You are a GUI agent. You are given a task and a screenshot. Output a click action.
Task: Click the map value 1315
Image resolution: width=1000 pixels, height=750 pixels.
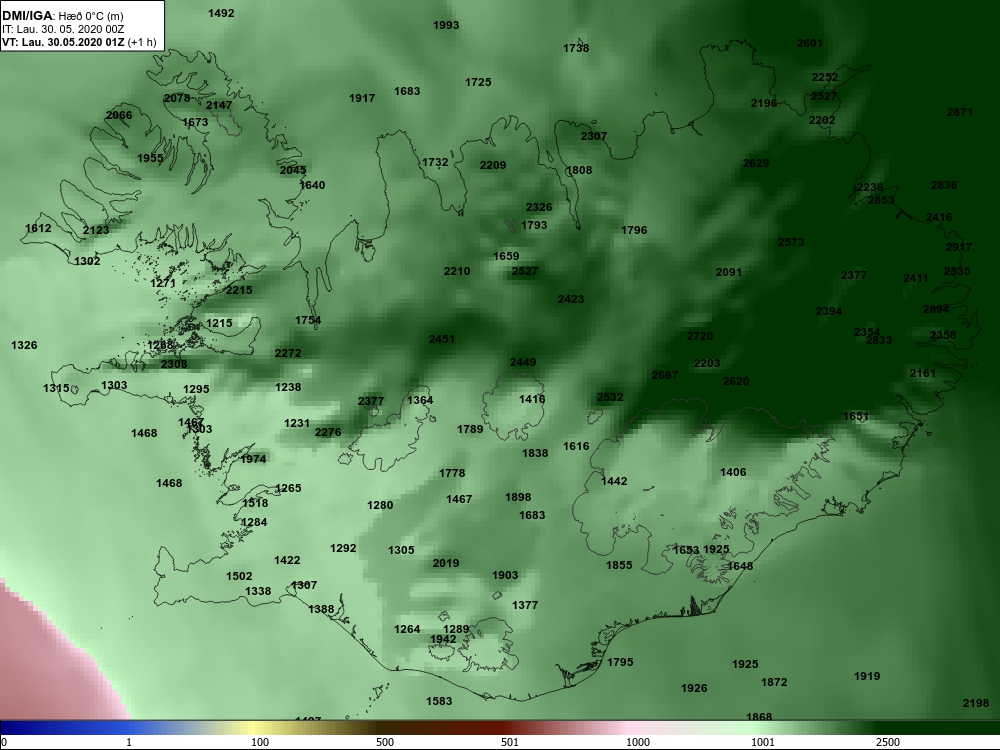pyautogui.click(x=56, y=388)
